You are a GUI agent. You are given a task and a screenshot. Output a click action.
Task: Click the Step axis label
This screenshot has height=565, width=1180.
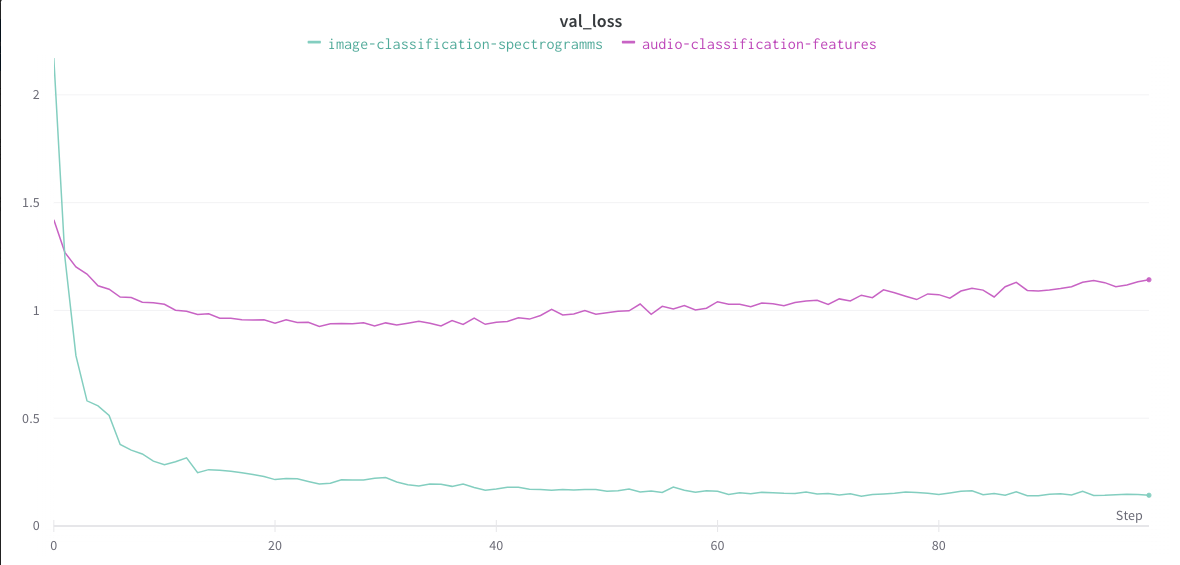point(1129,516)
